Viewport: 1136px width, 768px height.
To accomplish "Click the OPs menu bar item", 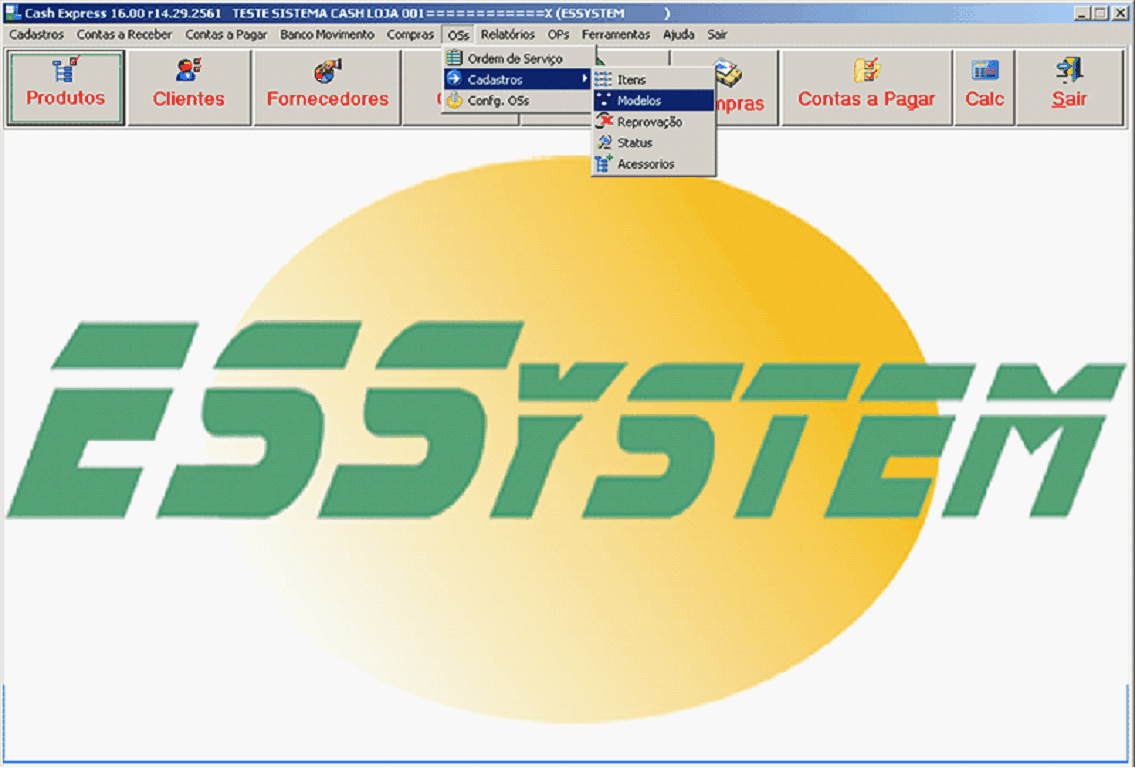I will 558,35.
